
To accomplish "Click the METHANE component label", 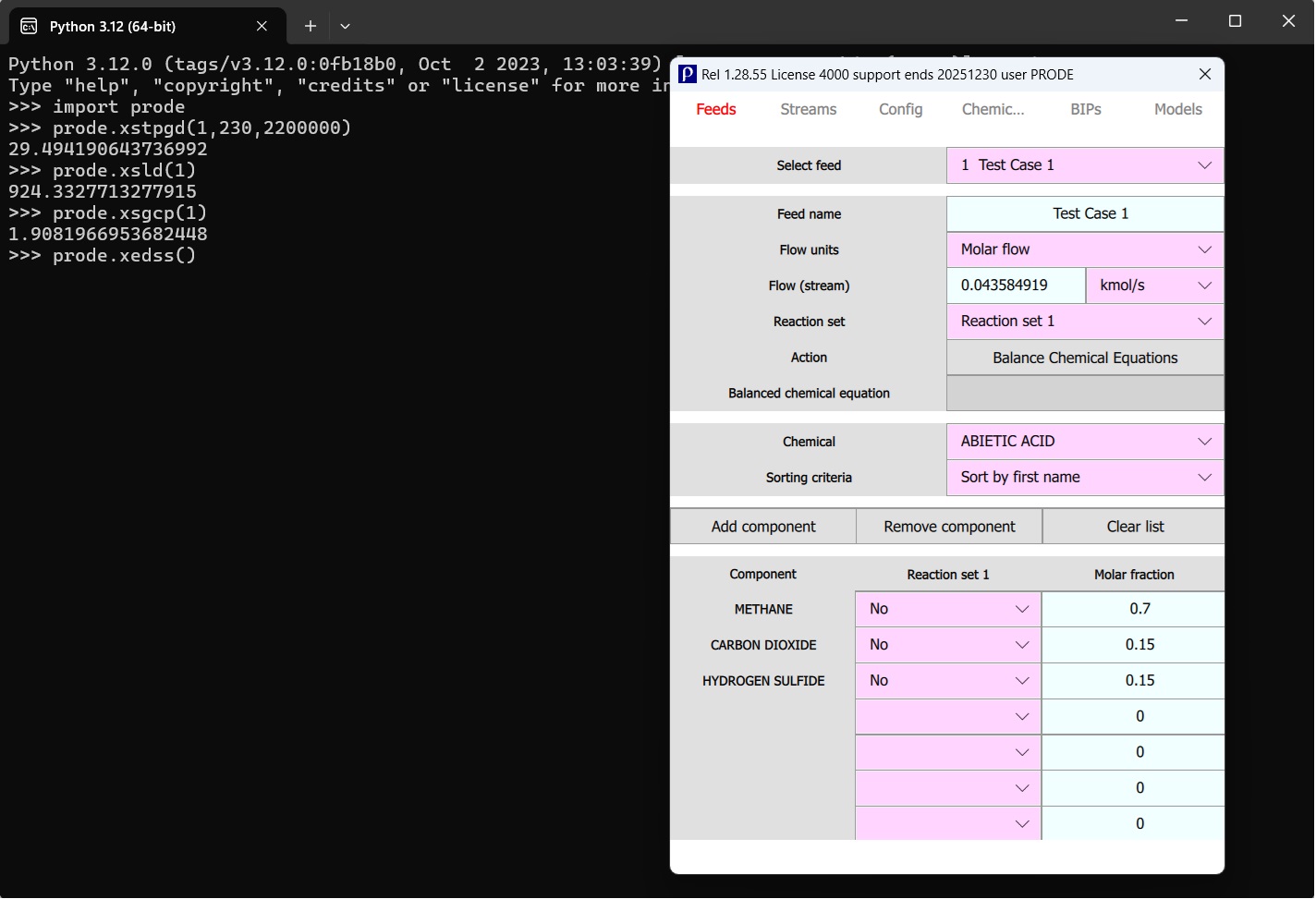I will pyautogui.click(x=763, y=610).
